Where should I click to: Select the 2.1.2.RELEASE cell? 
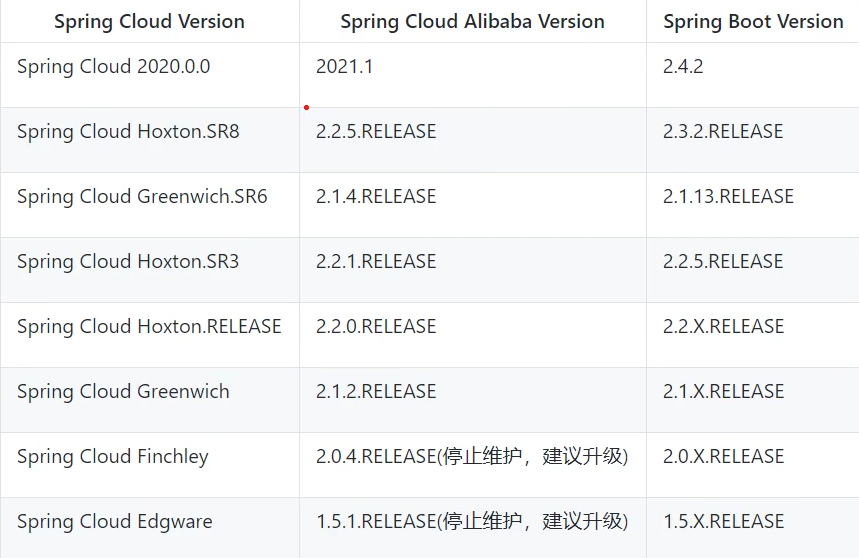[473, 400]
